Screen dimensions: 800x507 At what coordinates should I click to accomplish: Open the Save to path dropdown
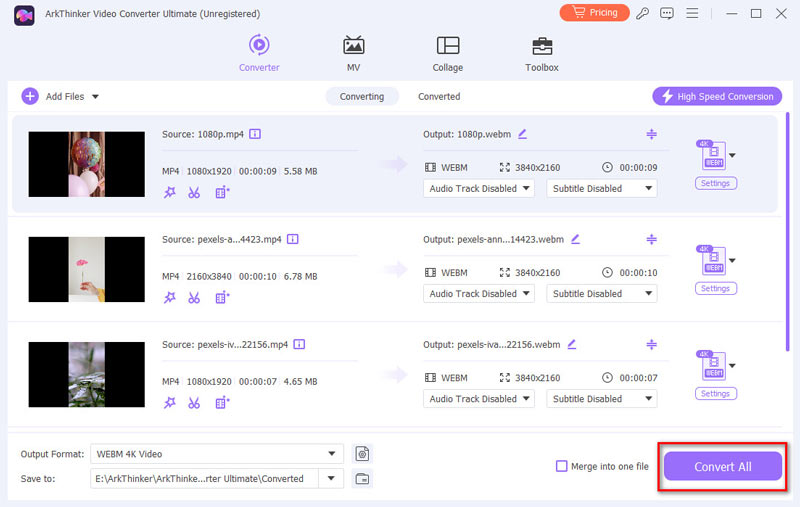click(x=331, y=478)
